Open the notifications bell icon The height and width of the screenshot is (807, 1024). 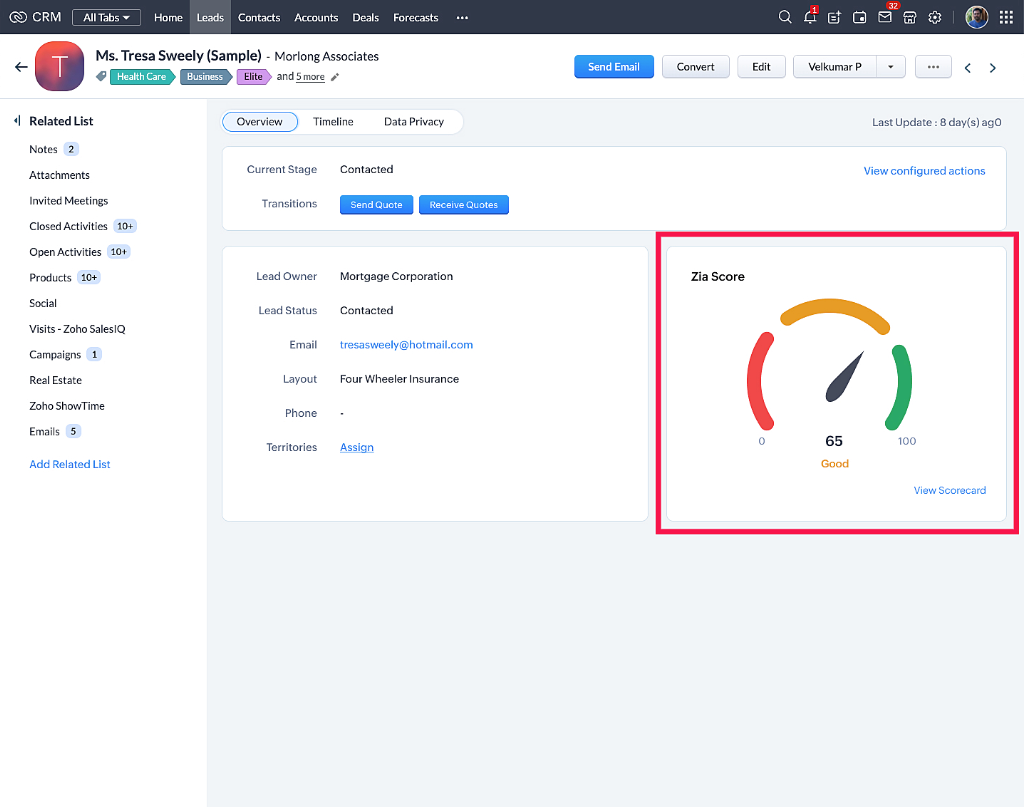810,17
